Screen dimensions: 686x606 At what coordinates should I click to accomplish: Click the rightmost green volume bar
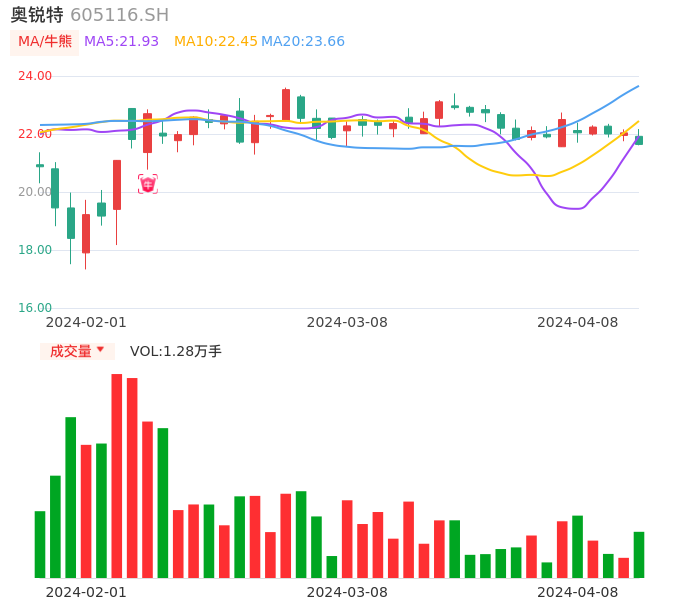[639, 554]
